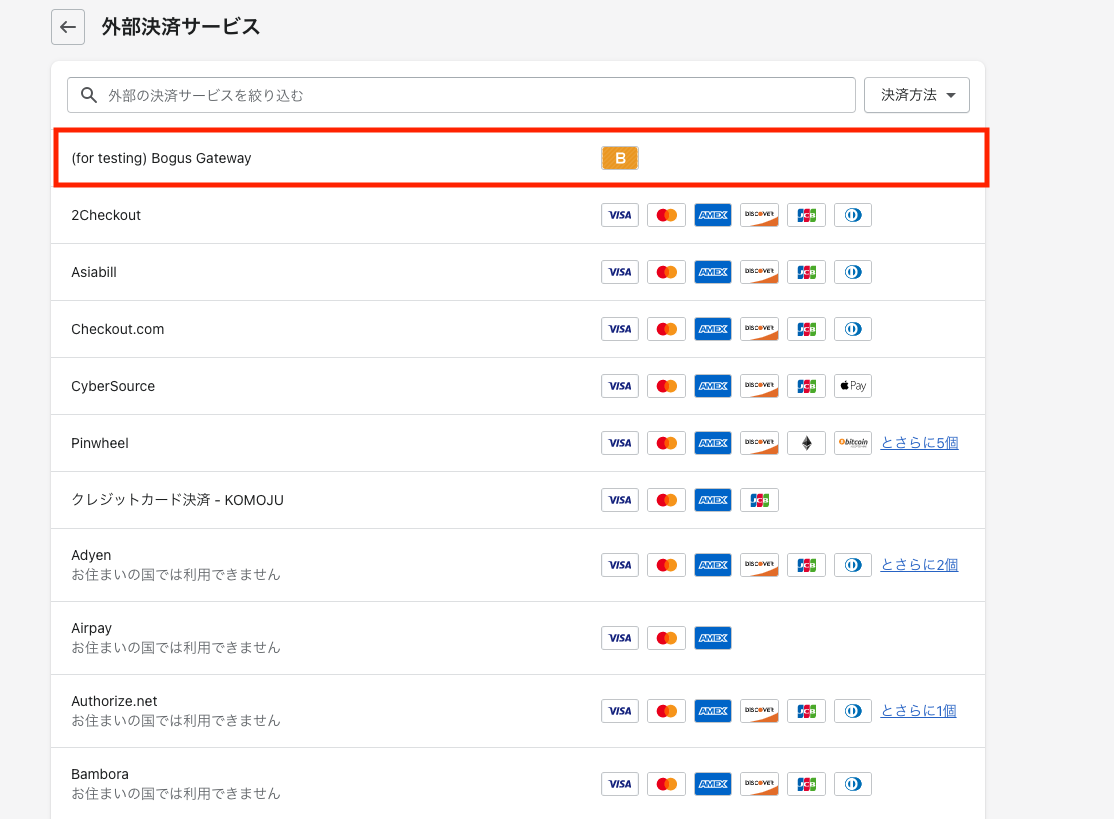This screenshot has height=819, width=1114.
Task: Click the JCB icon in Asiabill row
Action: (806, 272)
